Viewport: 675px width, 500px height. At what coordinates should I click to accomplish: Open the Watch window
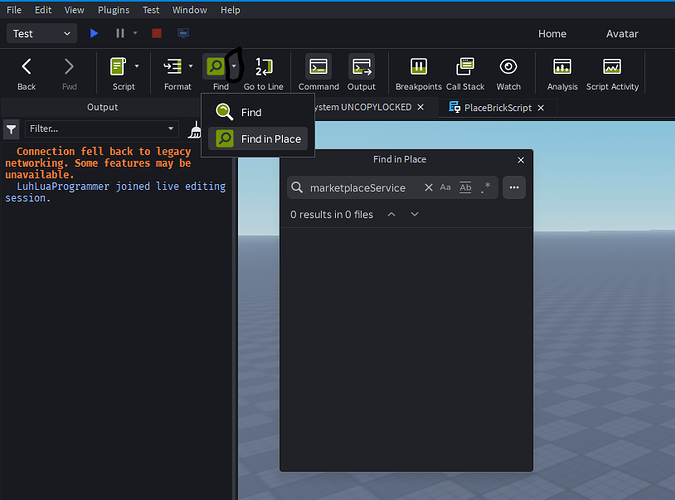508,73
